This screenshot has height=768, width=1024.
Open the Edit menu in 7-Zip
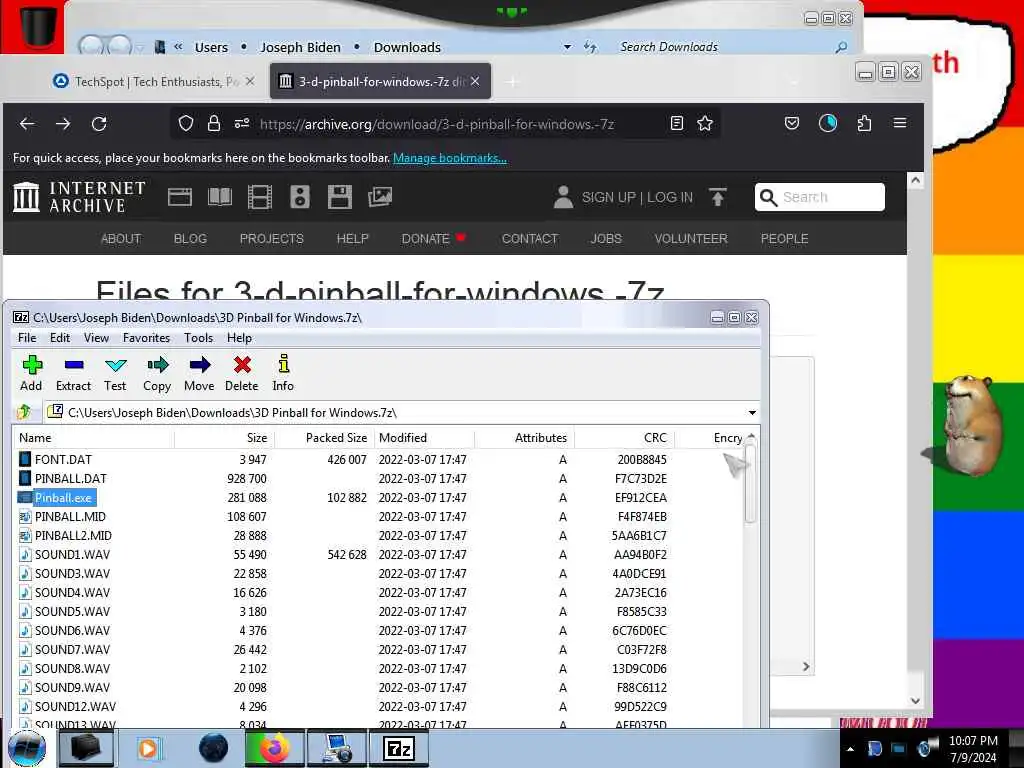(59, 338)
